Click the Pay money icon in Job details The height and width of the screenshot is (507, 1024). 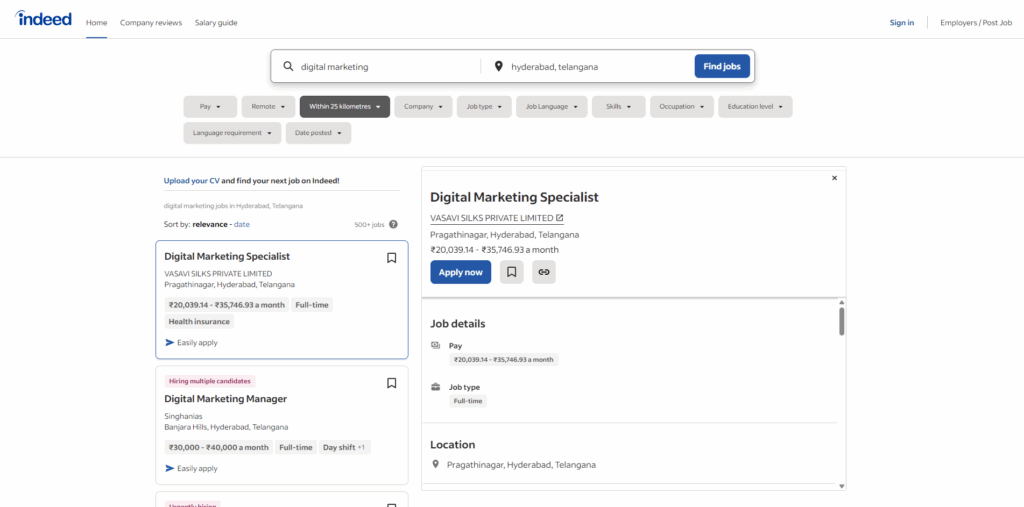(436, 345)
